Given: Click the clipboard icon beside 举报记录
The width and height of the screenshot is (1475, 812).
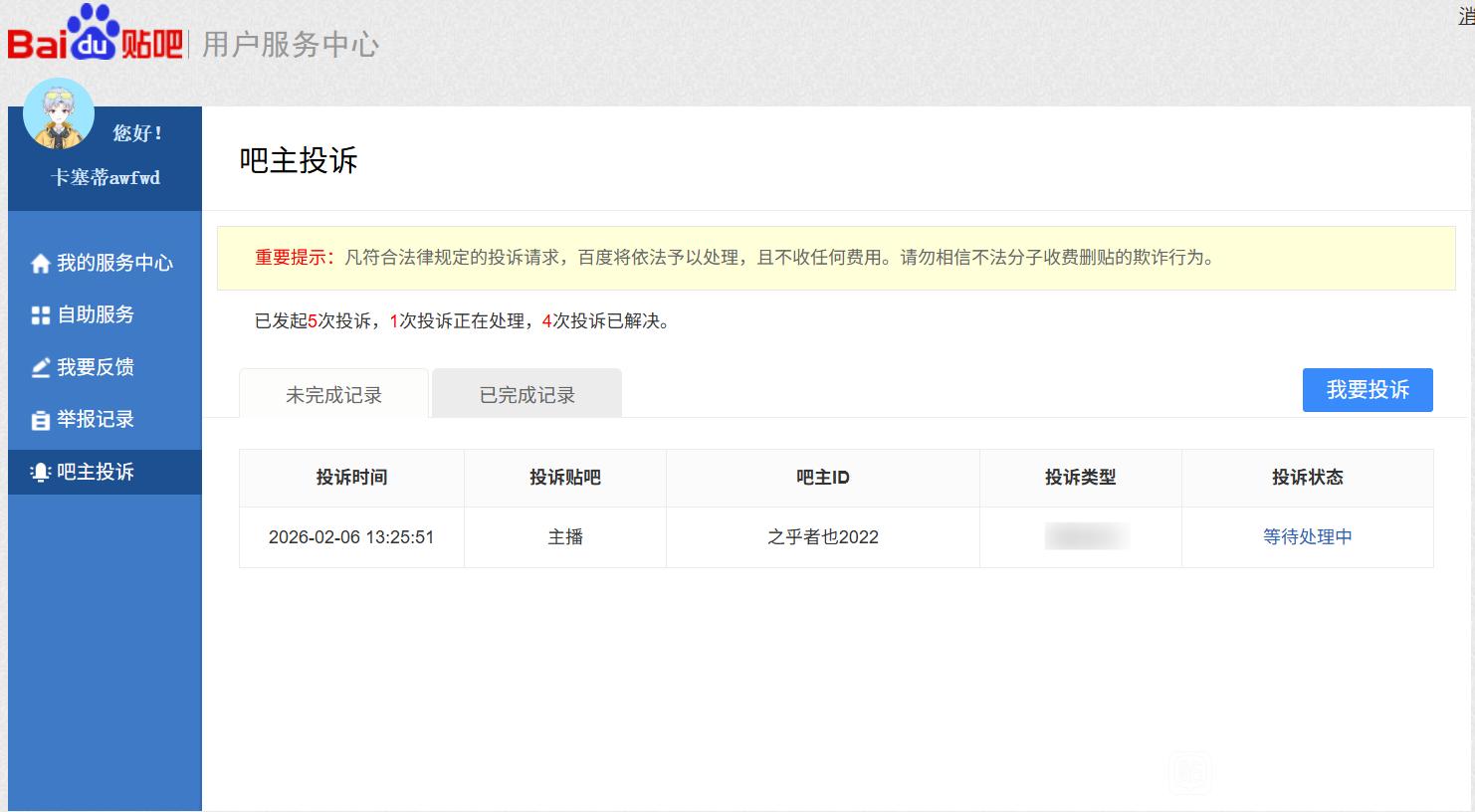Looking at the screenshot, I should pos(41,420).
